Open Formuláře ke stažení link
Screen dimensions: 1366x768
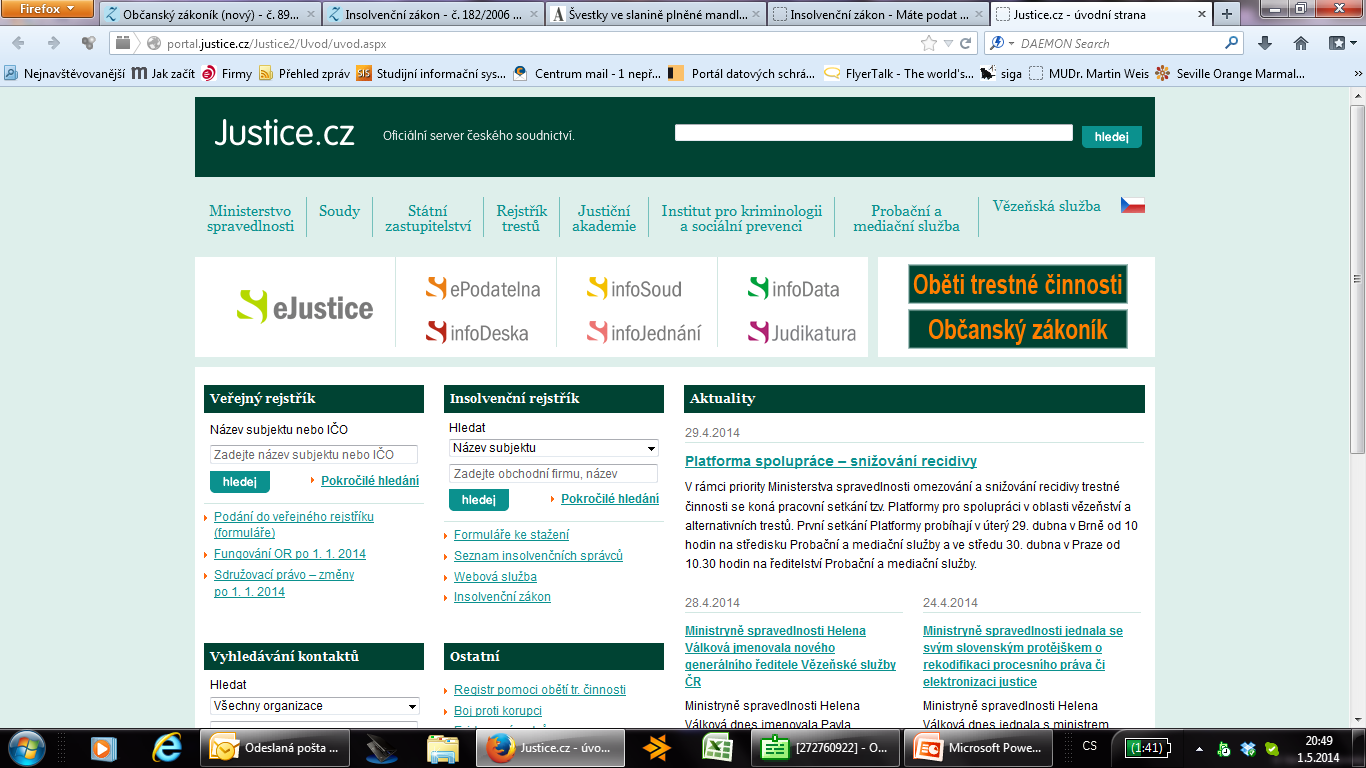coord(511,535)
